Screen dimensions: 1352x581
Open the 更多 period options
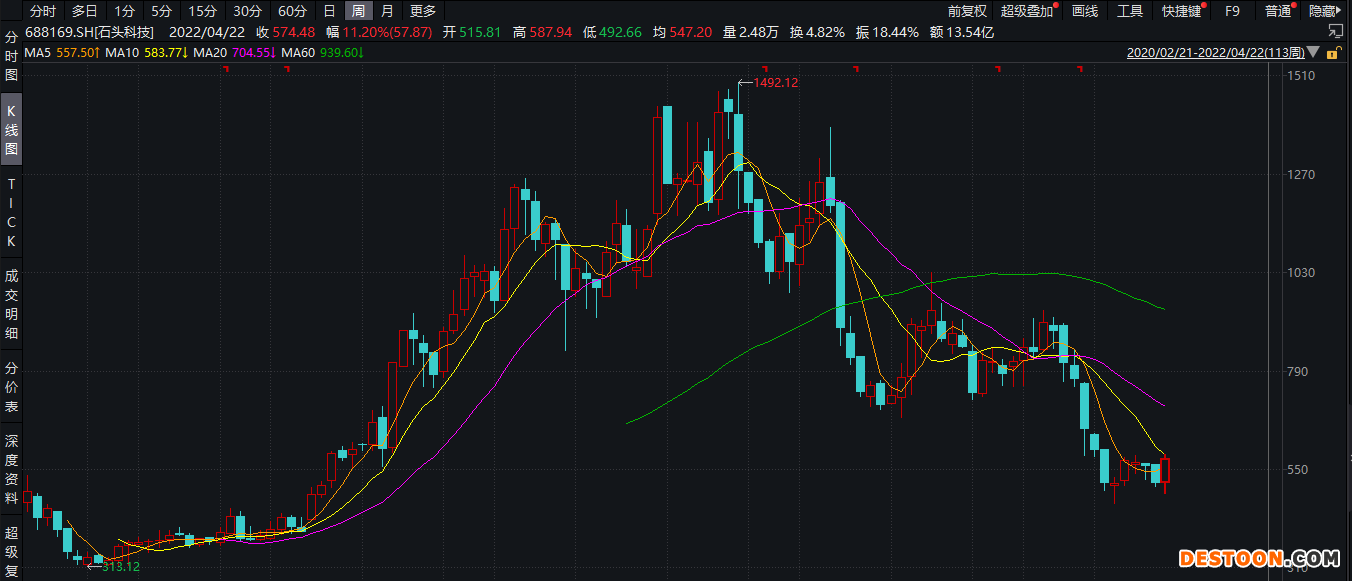(x=423, y=11)
